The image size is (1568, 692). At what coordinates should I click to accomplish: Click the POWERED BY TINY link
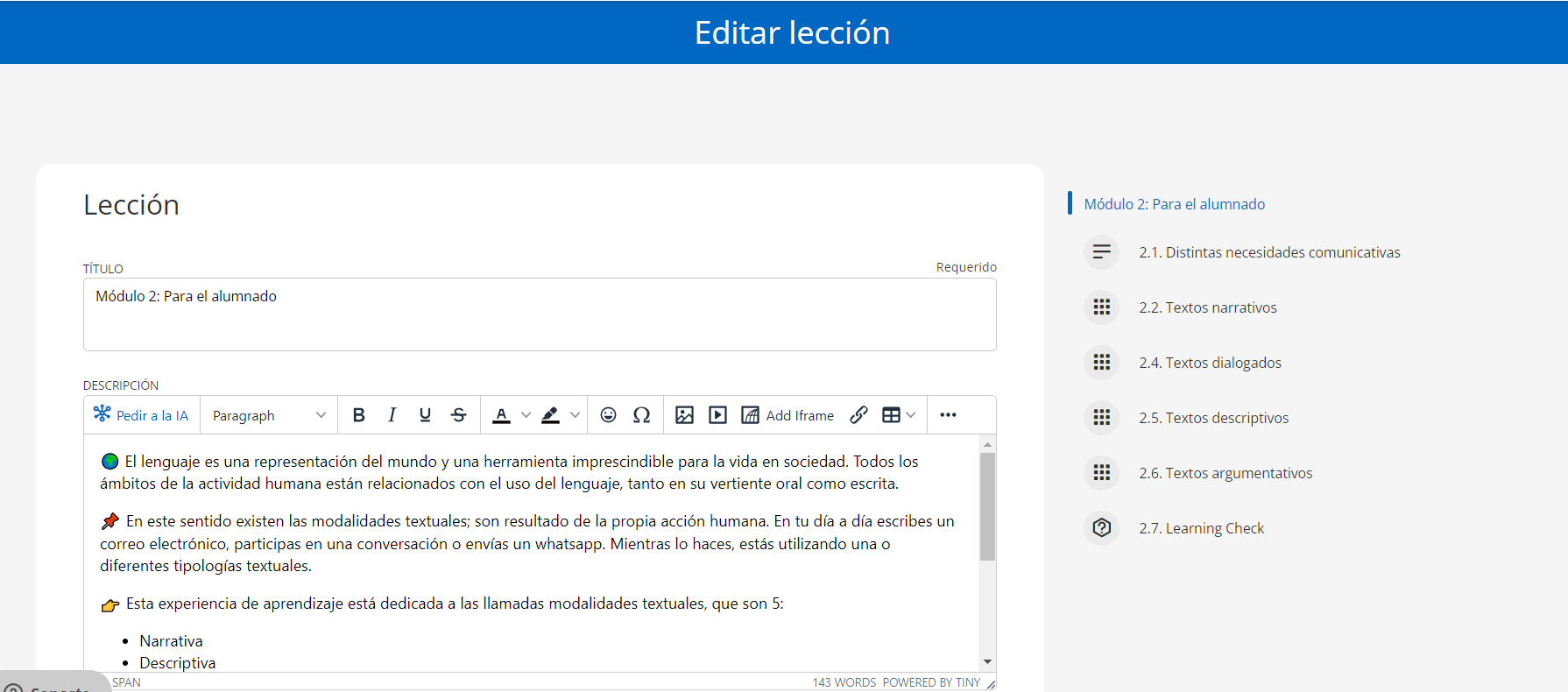pos(931,682)
